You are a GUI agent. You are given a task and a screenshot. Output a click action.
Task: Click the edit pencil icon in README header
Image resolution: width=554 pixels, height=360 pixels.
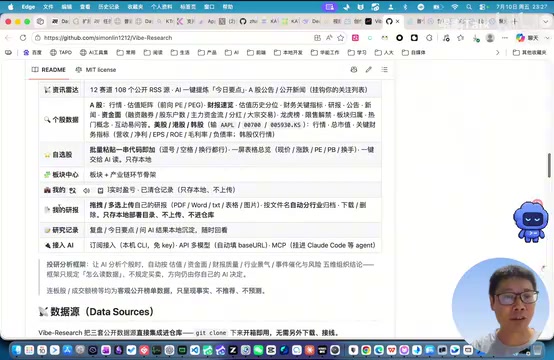(369, 70)
